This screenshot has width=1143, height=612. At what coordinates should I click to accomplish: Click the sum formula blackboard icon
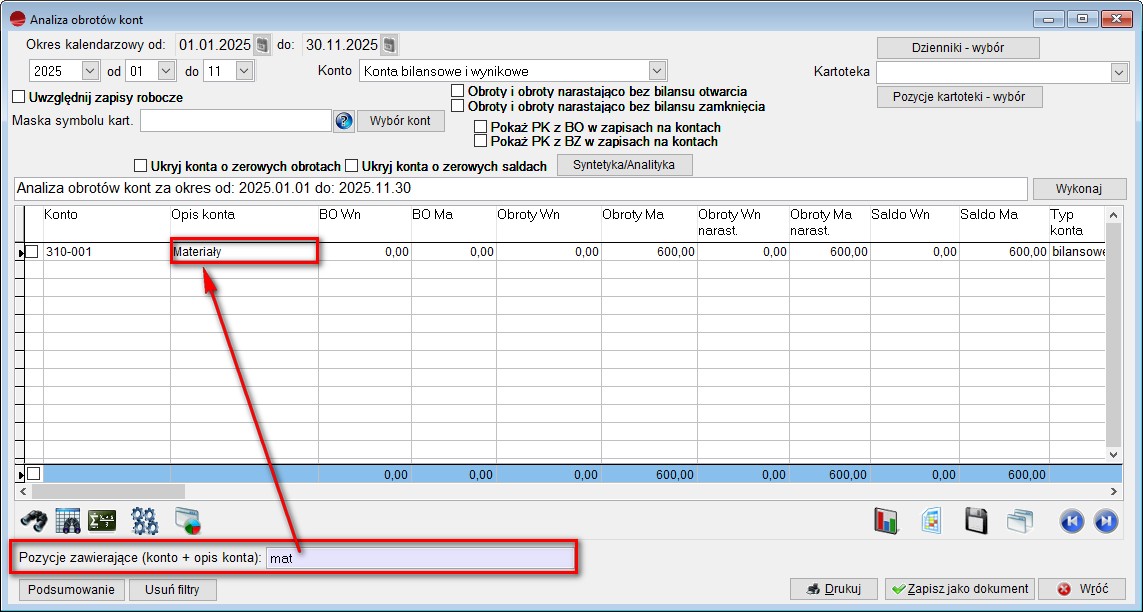102,520
